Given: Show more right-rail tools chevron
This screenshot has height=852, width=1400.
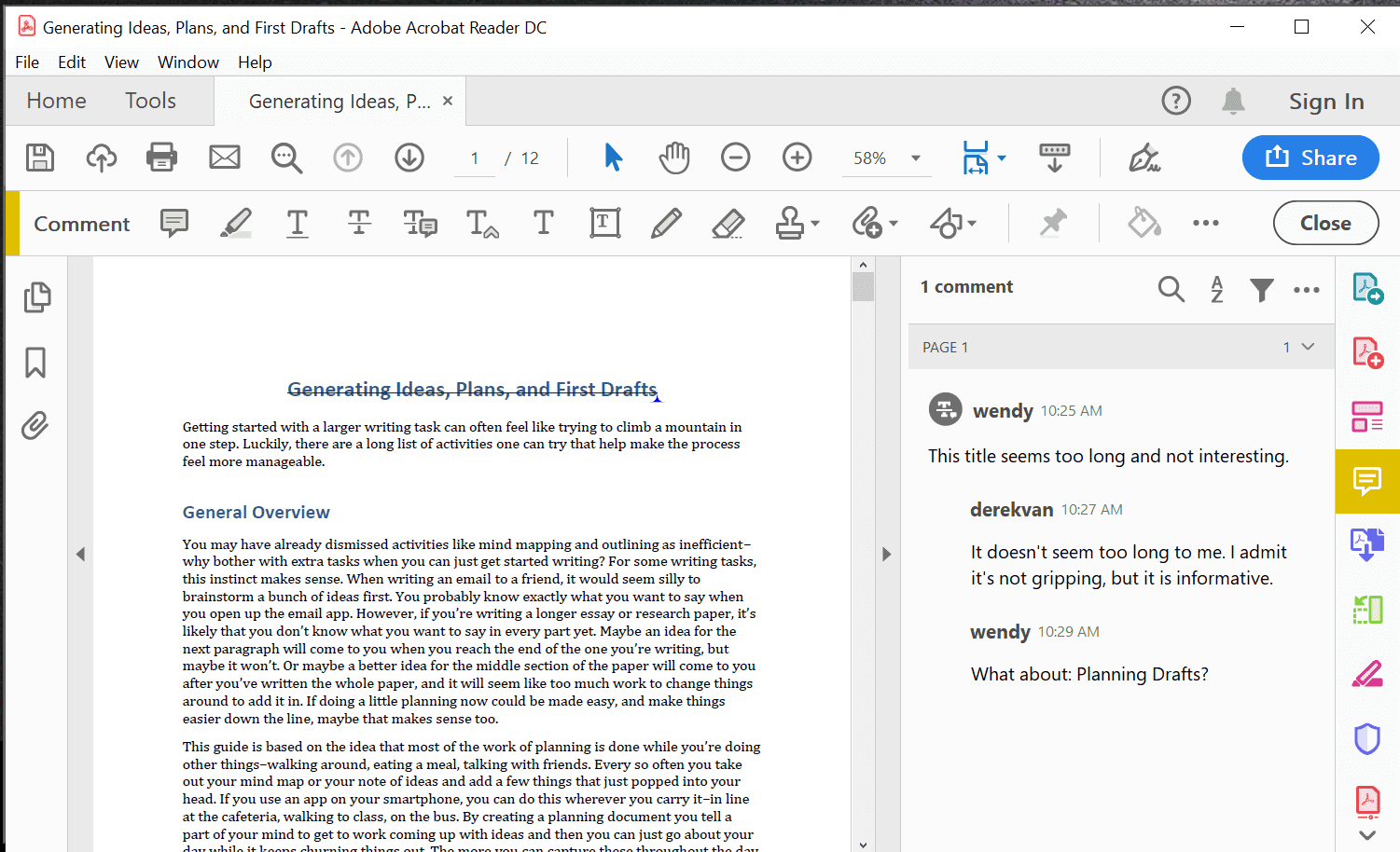Looking at the screenshot, I should tap(1367, 835).
